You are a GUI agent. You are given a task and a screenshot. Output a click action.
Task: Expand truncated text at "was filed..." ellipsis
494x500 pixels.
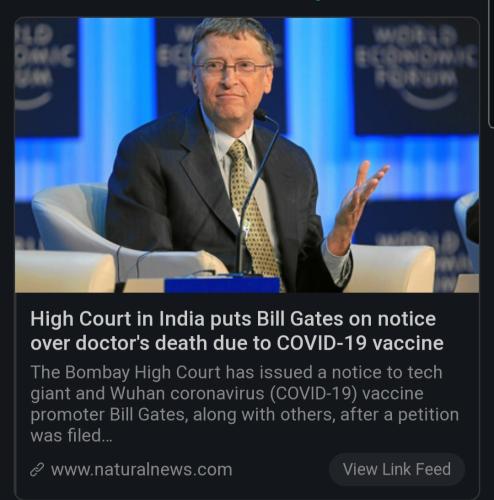(x=107, y=436)
